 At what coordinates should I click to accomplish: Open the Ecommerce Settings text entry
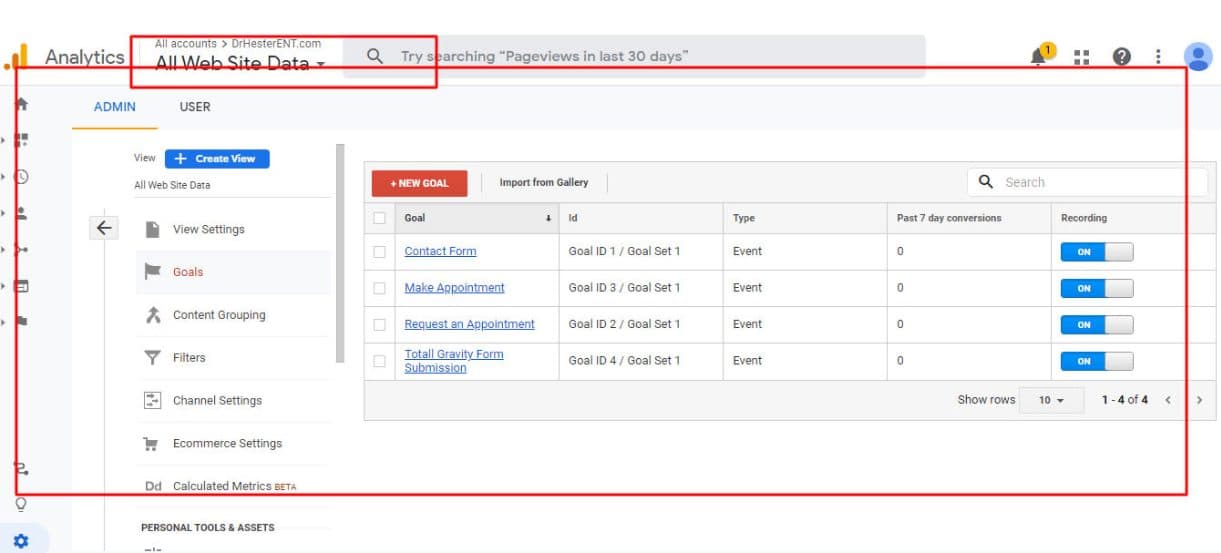[x=227, y=444]
